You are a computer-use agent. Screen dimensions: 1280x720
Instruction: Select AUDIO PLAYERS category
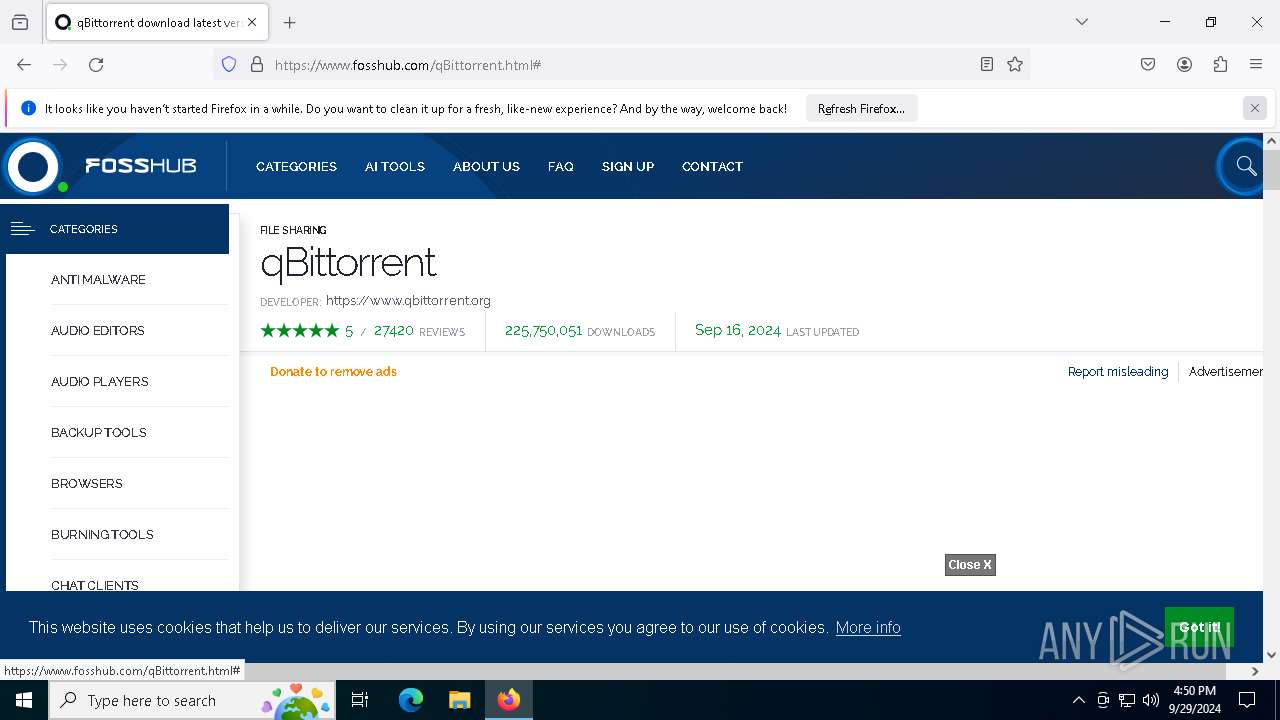tap(100, 382)
